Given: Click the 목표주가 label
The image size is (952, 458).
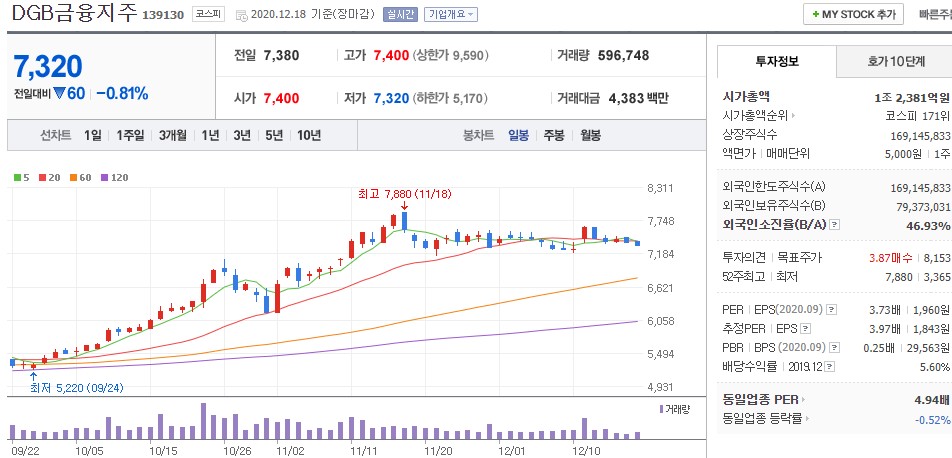Looking at the screenshot, I should [x=798, y=258].
